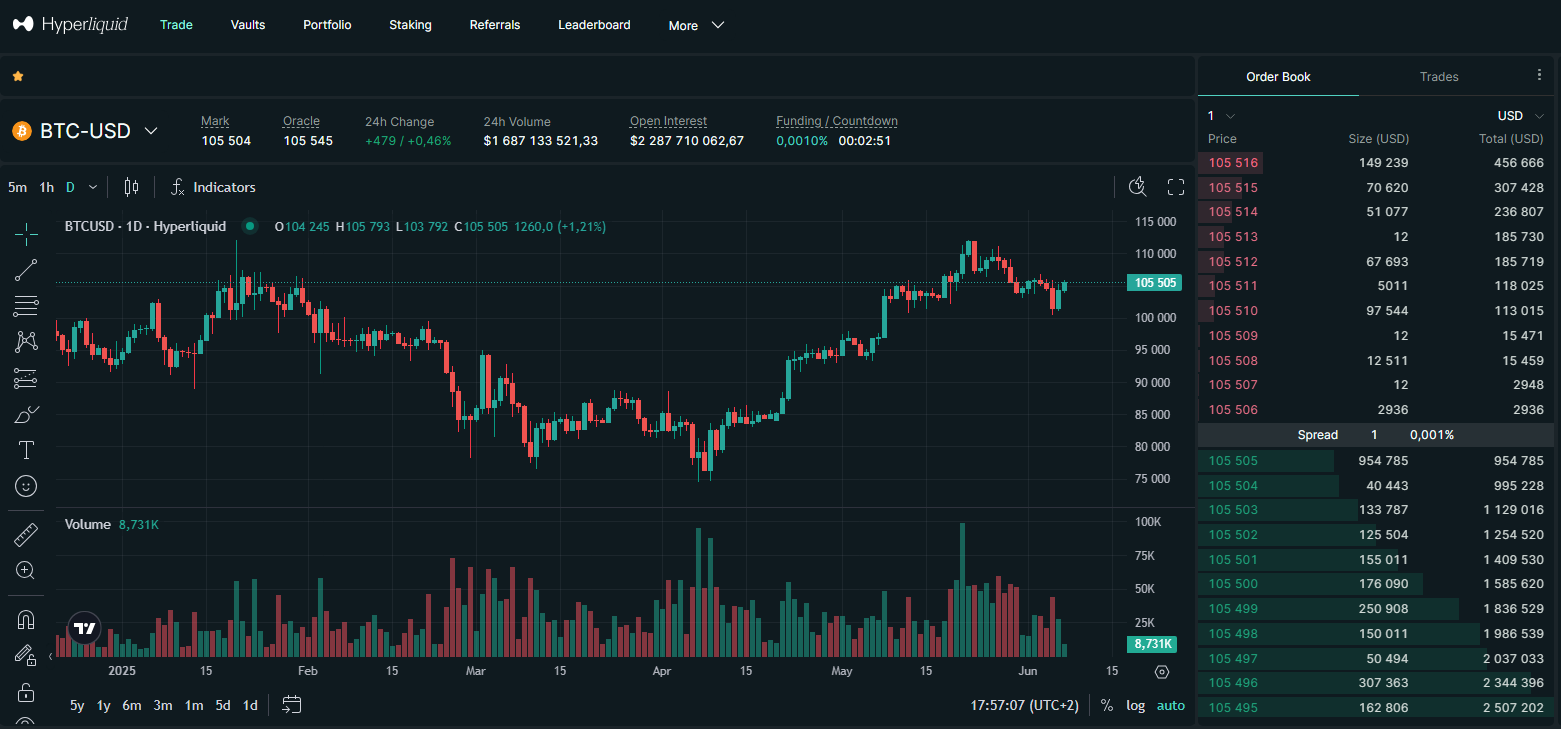This screenshot has height=729, width=1561.
Task: Open the Leaderboard page
Action: click(594, 25)
